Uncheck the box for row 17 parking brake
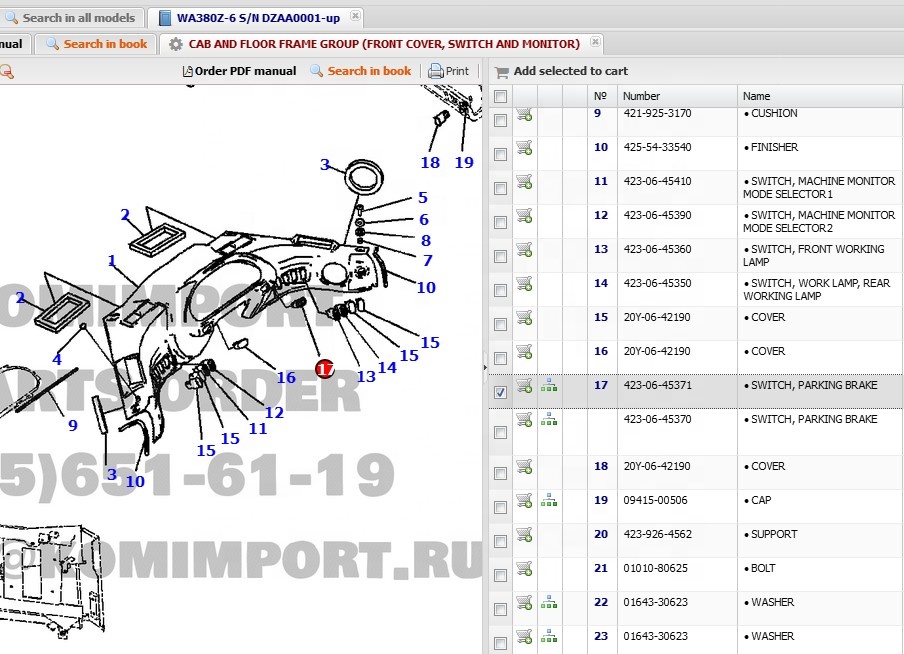The image size is (904, 654). point(500,392)
